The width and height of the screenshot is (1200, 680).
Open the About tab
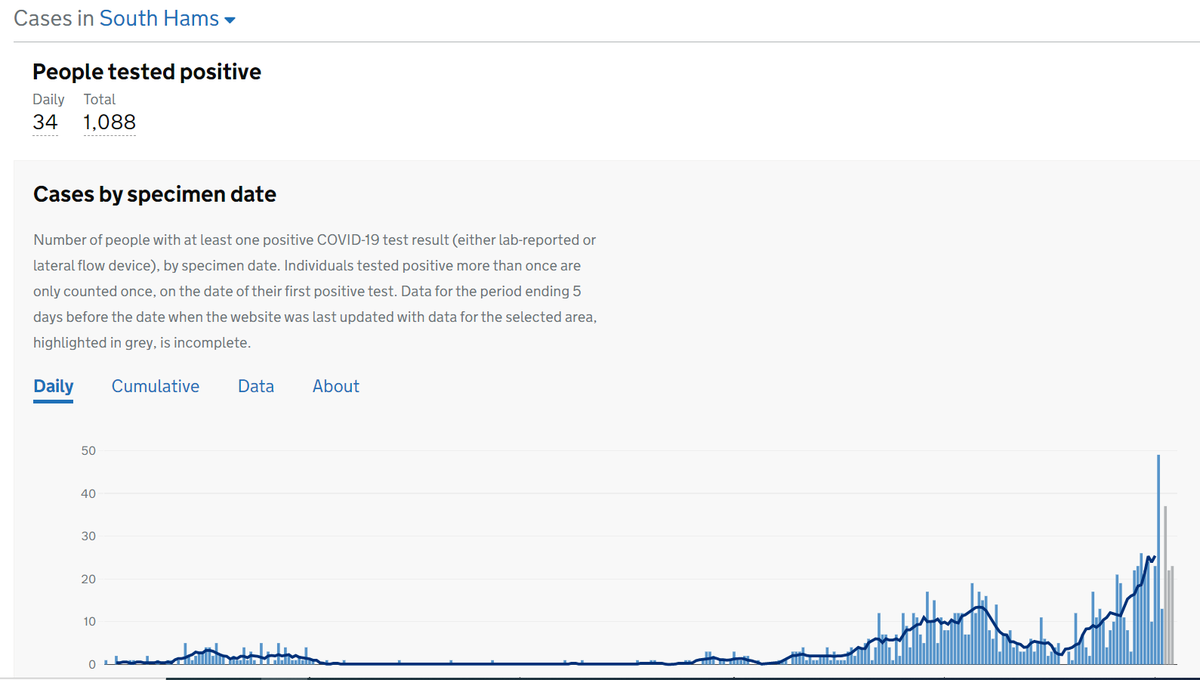click(x=336, y=386)
